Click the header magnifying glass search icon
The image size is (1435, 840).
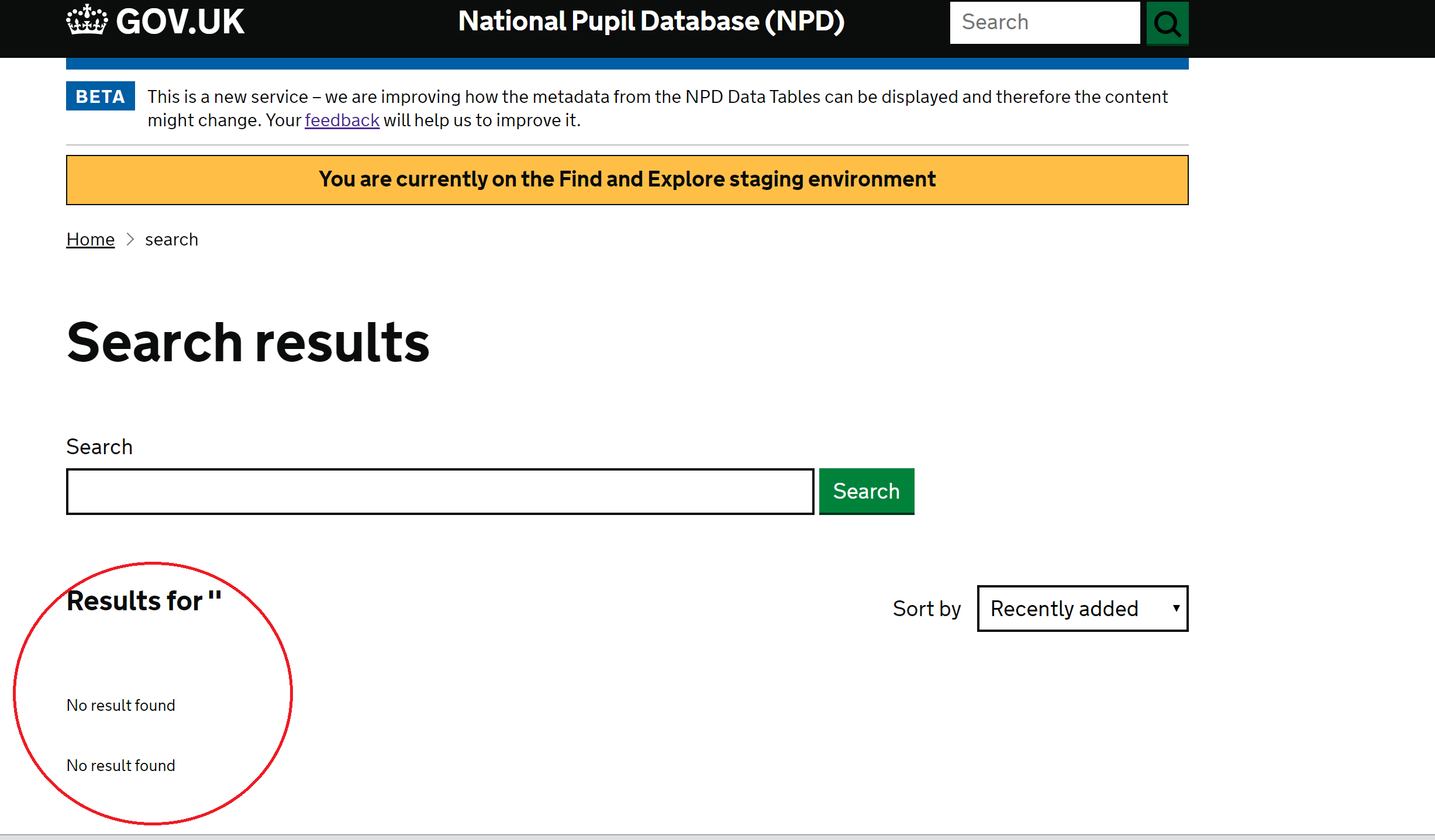[x=1167, y=23]
